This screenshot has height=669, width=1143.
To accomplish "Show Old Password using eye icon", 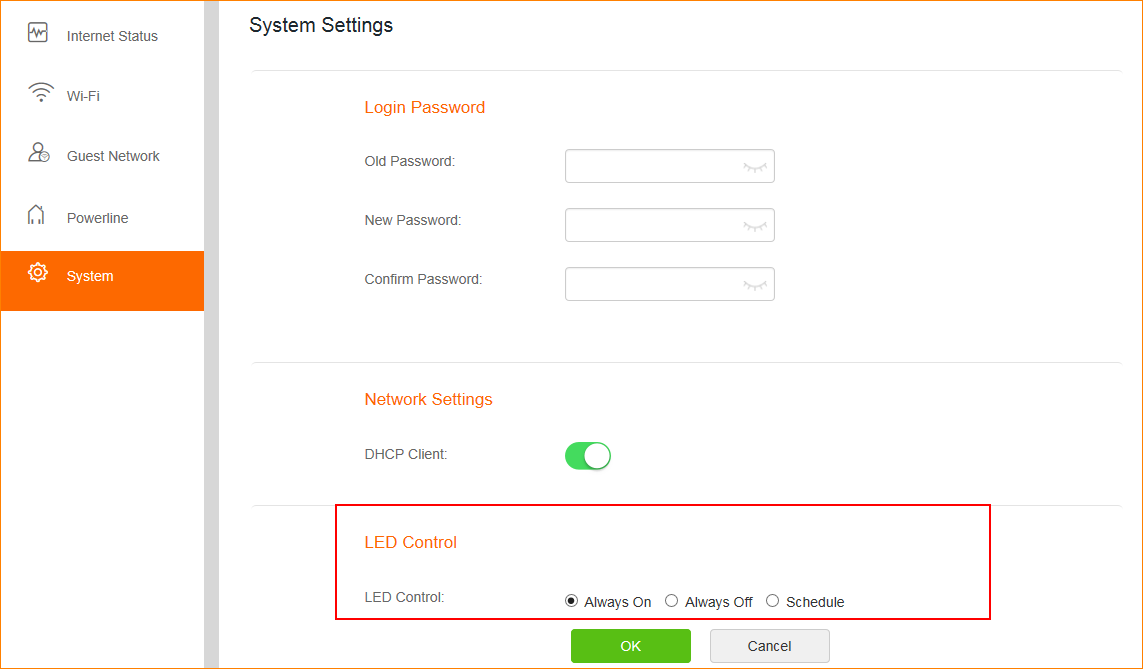I will 755,167.
